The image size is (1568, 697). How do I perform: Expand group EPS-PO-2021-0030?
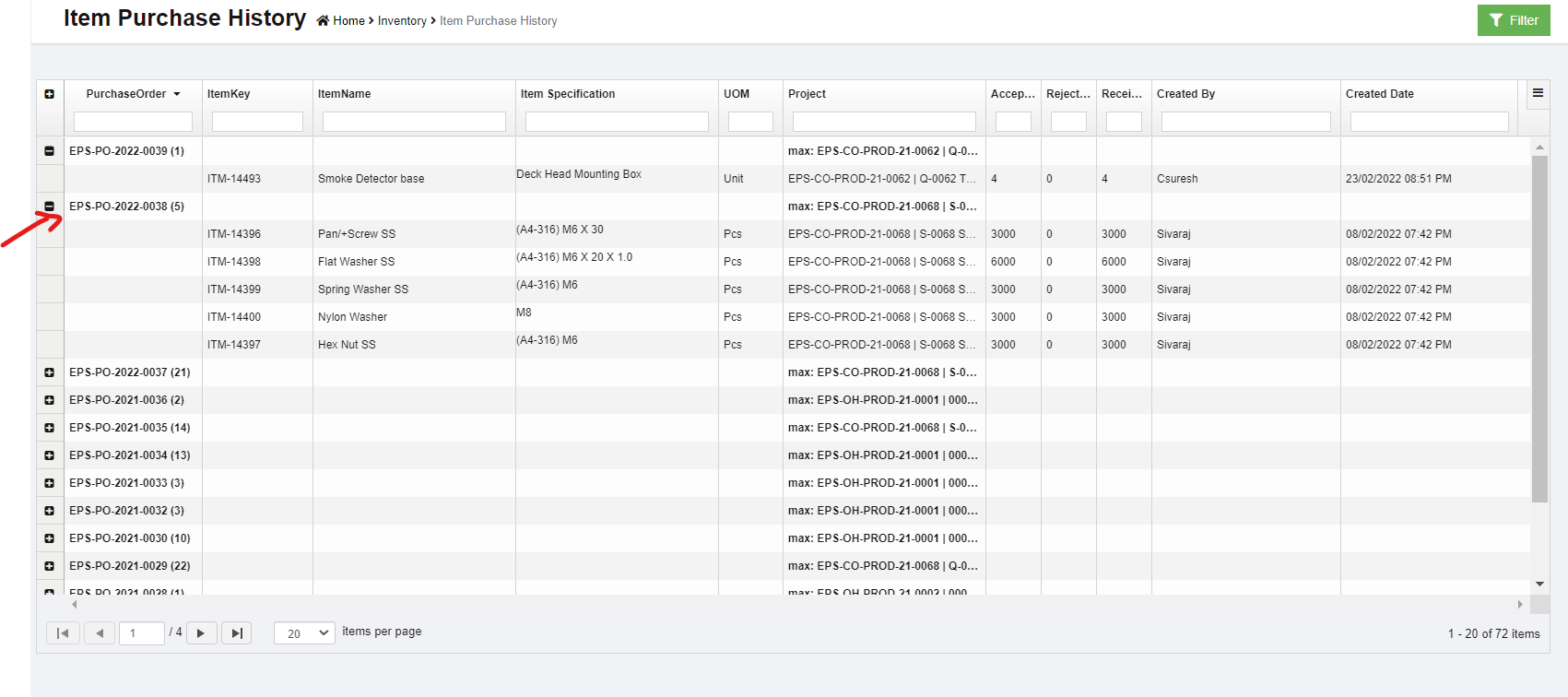[50, 538]
